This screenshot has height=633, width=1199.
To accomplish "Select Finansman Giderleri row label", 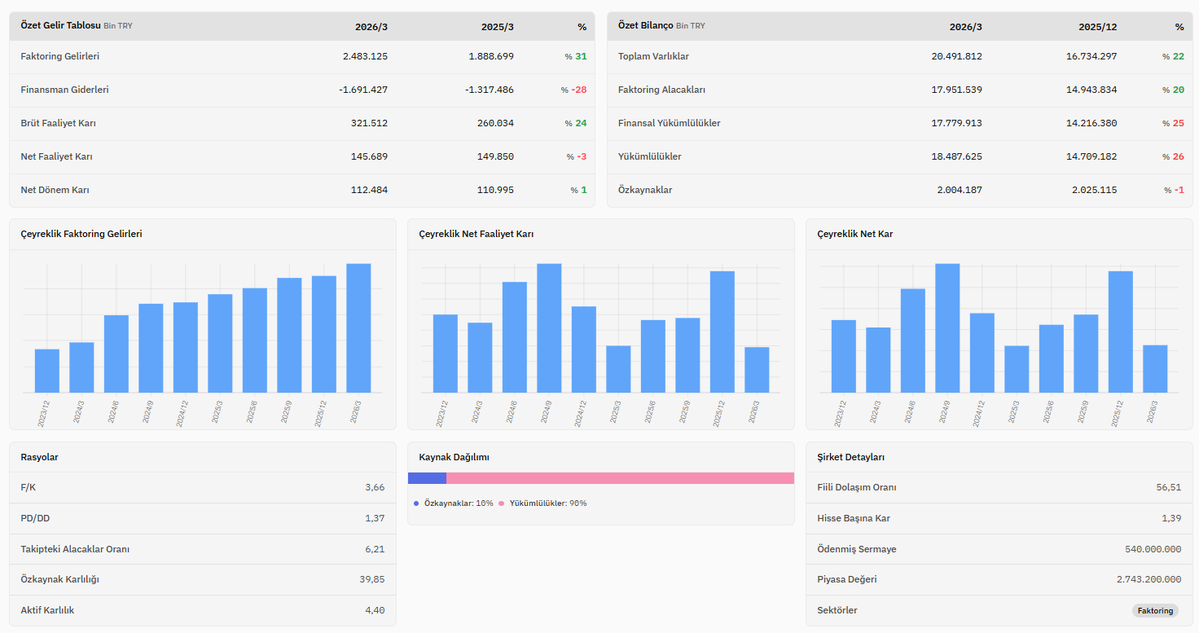I will [x=64, y=89].
